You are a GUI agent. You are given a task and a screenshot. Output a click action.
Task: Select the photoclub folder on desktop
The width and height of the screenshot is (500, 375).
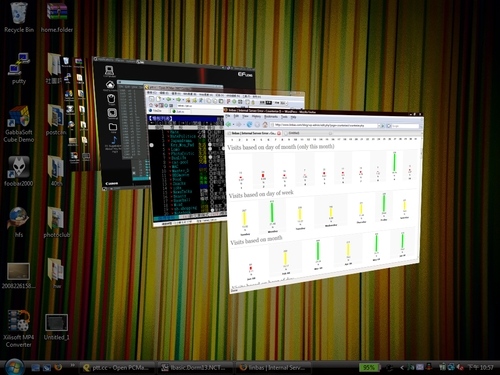56,222
